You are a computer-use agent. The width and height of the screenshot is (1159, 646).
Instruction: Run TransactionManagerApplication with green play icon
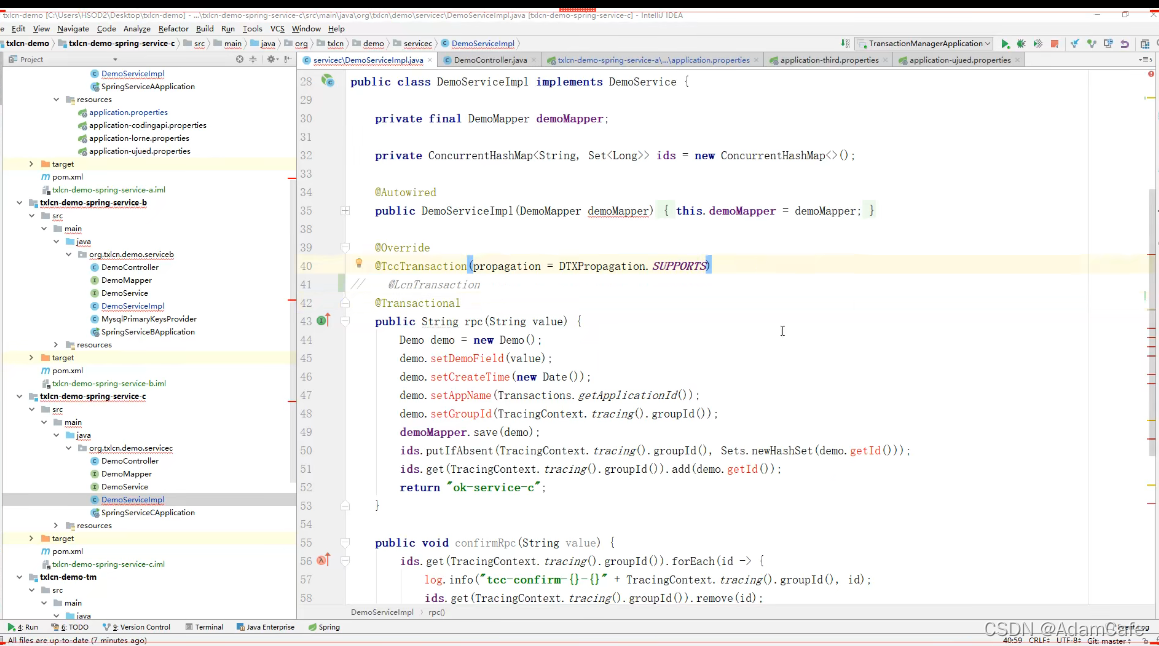coord(1005,44)
